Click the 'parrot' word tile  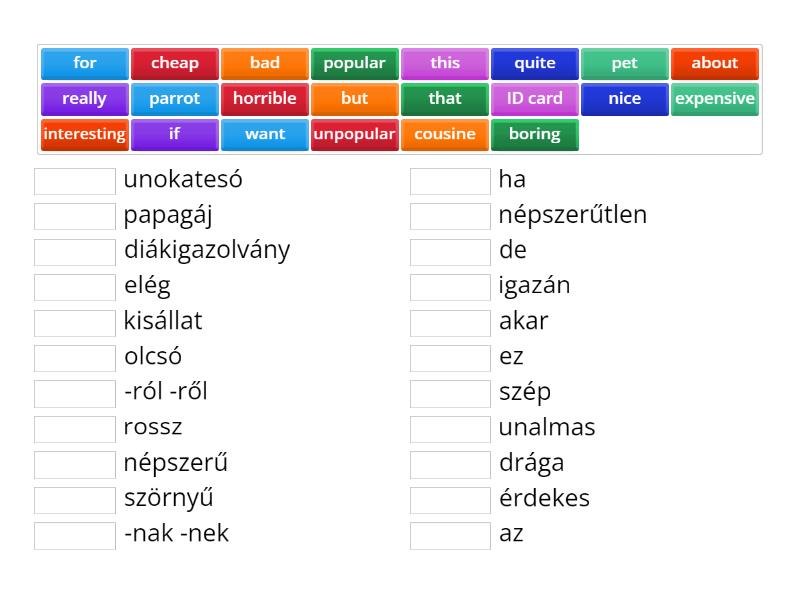tap(175, 99)
